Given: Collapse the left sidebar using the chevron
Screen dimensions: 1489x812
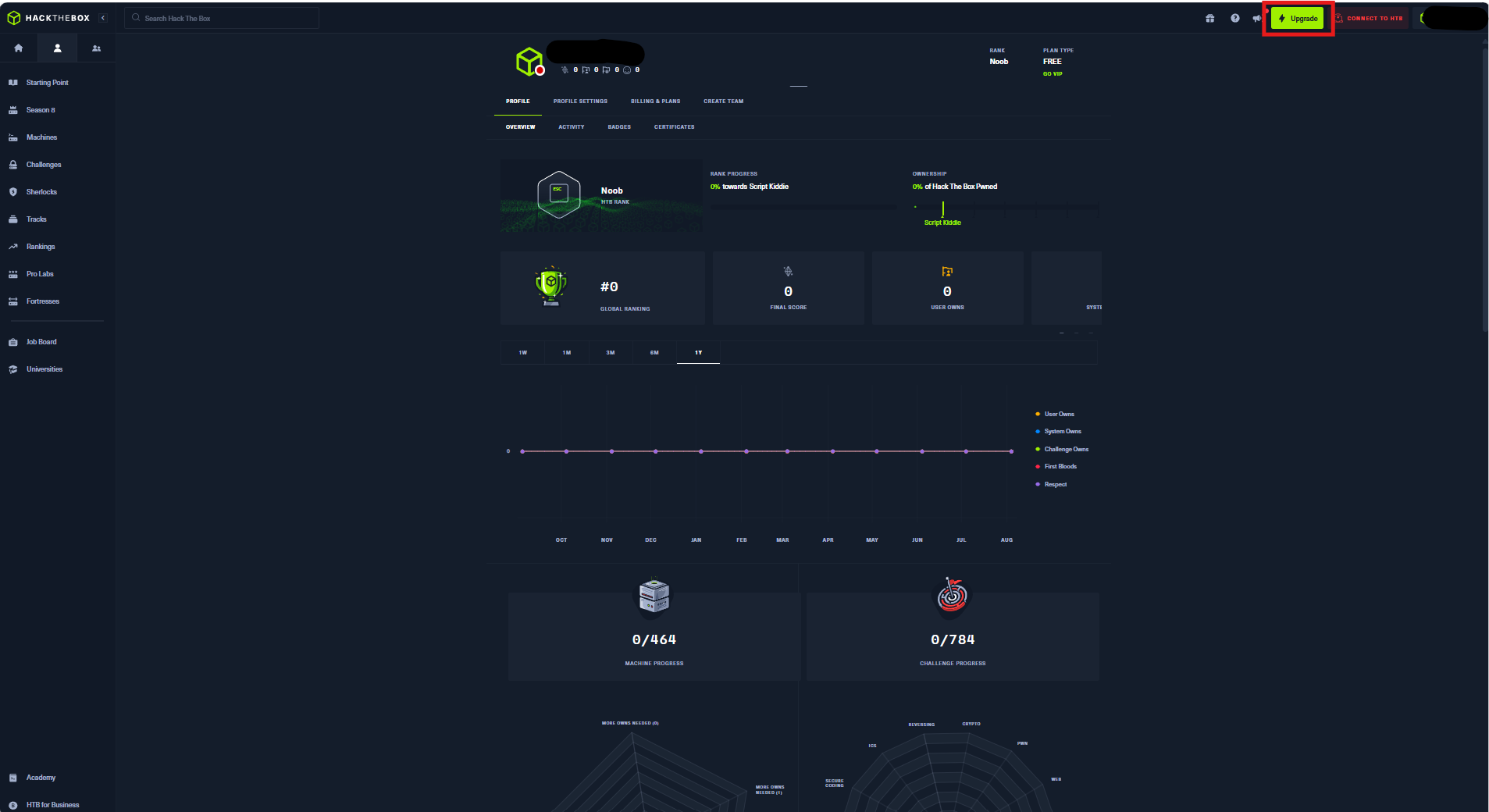Looking at the screenshot, I should coord(102,17).
